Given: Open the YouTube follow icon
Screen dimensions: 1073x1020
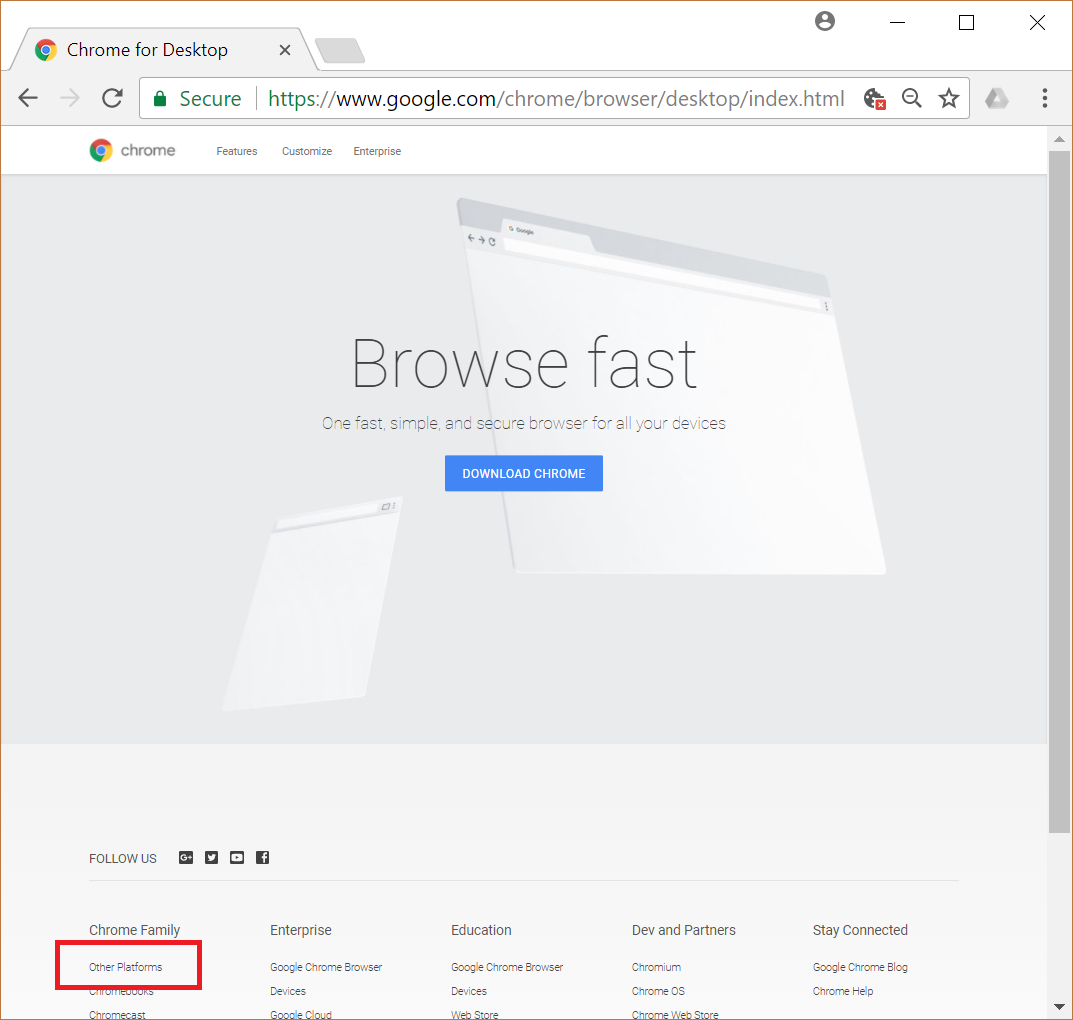Looking at the screenshot, I should pyautogui.click(x=237, y=858).
